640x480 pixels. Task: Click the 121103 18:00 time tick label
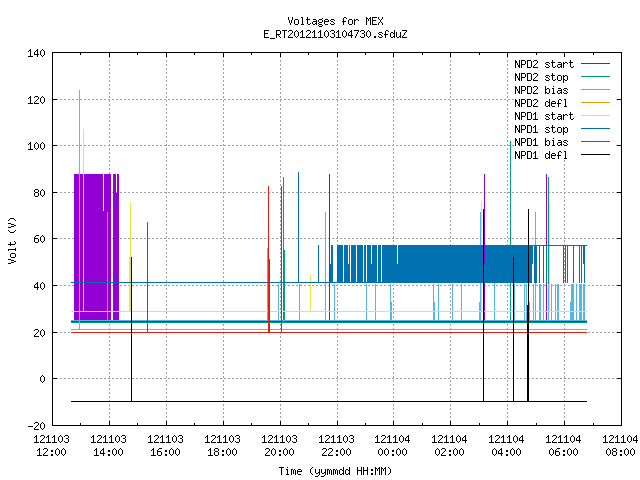pos(222,446)
